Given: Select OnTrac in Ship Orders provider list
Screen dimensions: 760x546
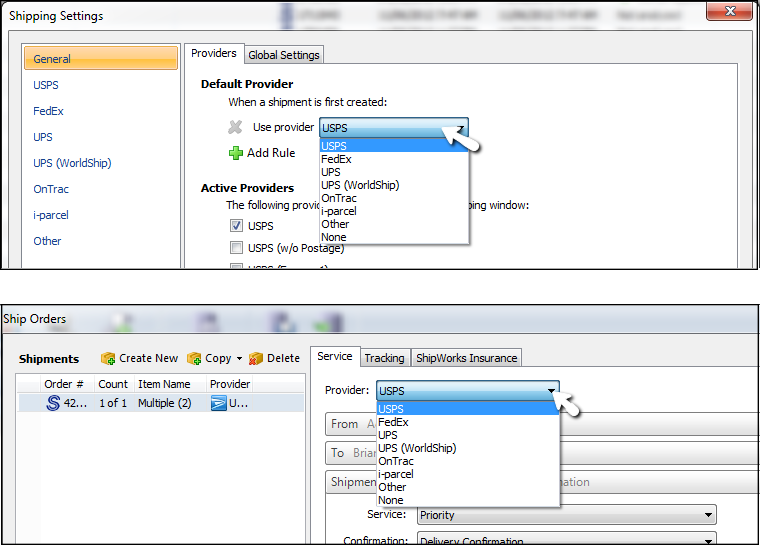Looking at the screenshot, I should tap(468, 462).
